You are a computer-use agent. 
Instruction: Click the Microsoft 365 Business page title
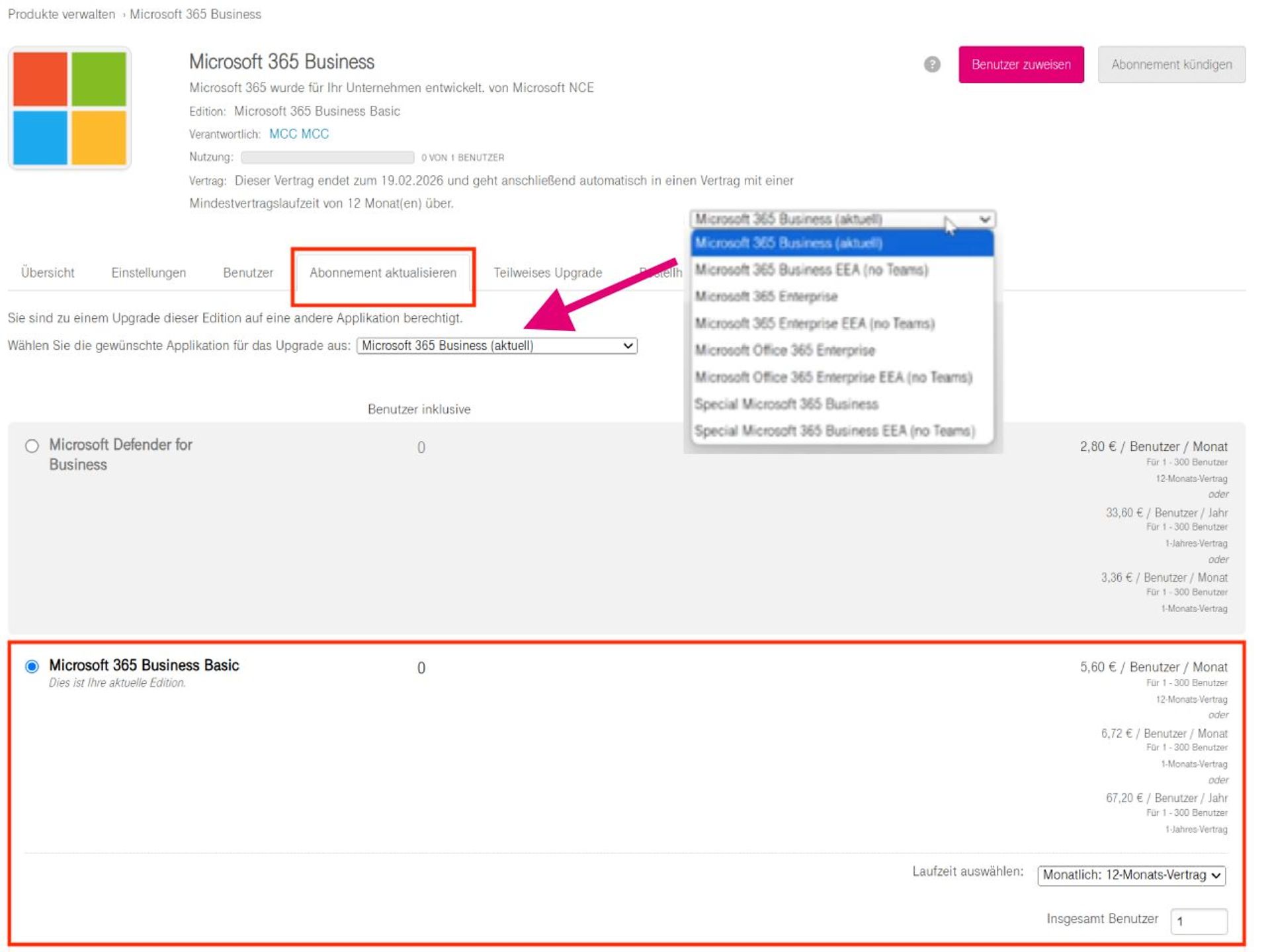click(x=282, y=61)
